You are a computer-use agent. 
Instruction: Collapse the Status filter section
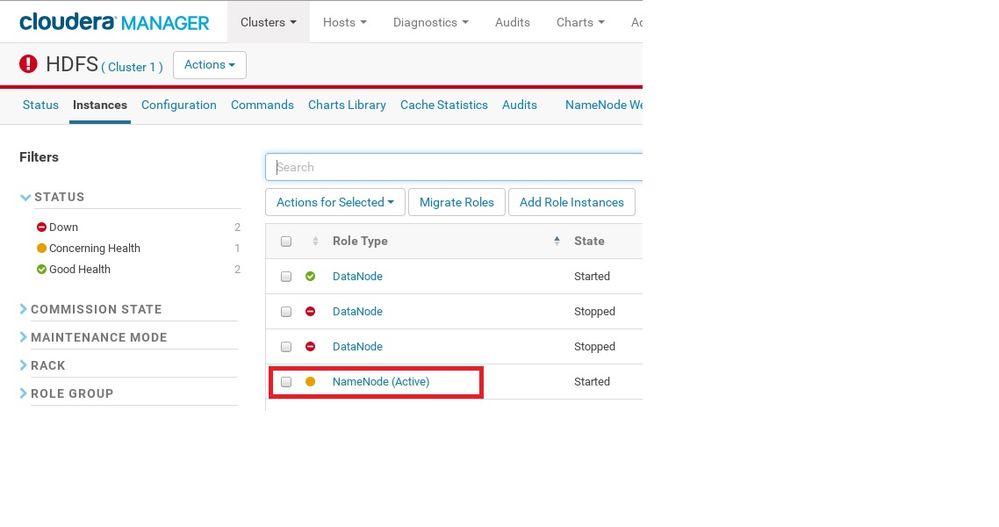[26, 197]
